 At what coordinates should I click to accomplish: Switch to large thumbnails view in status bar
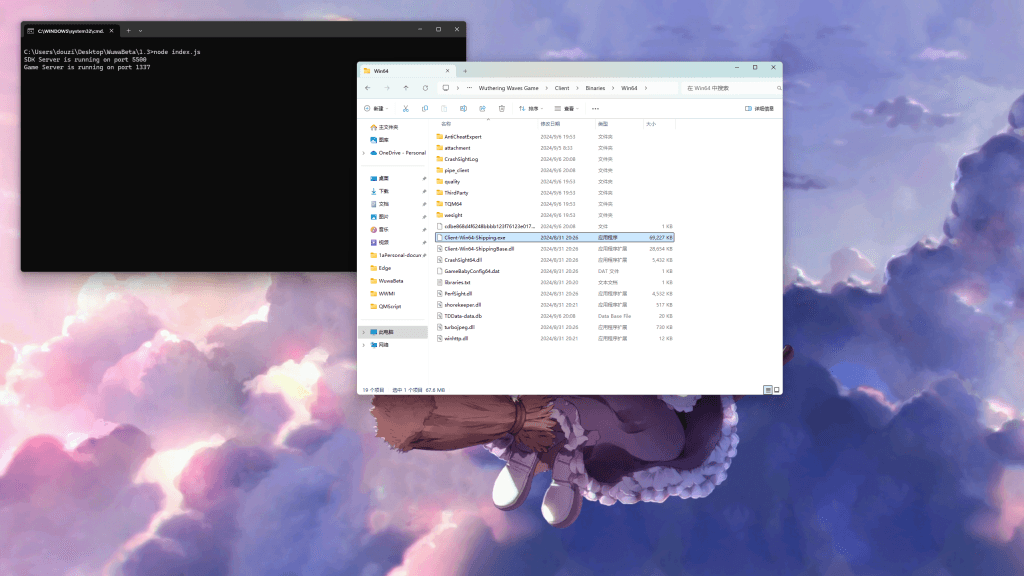pos(776,389)
